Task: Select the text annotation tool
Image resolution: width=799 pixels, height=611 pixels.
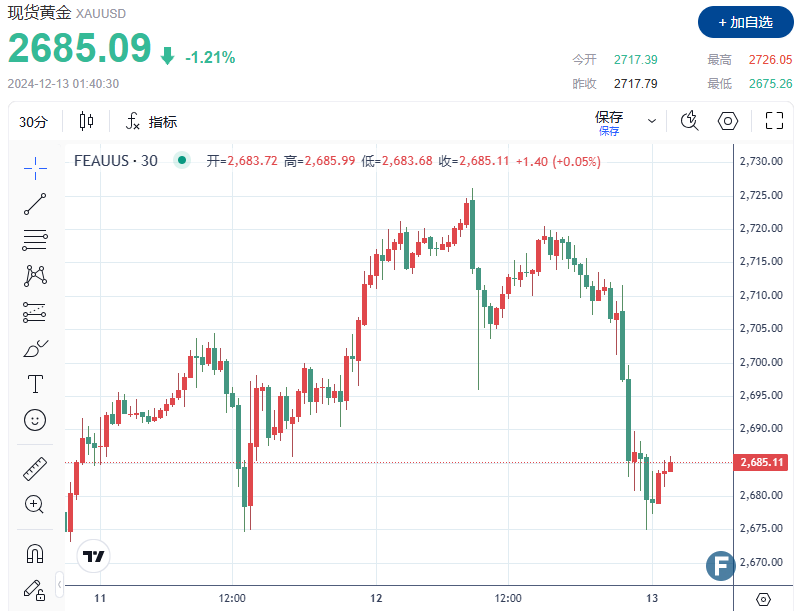Action: pyautogui.click(x=35, y=384)
